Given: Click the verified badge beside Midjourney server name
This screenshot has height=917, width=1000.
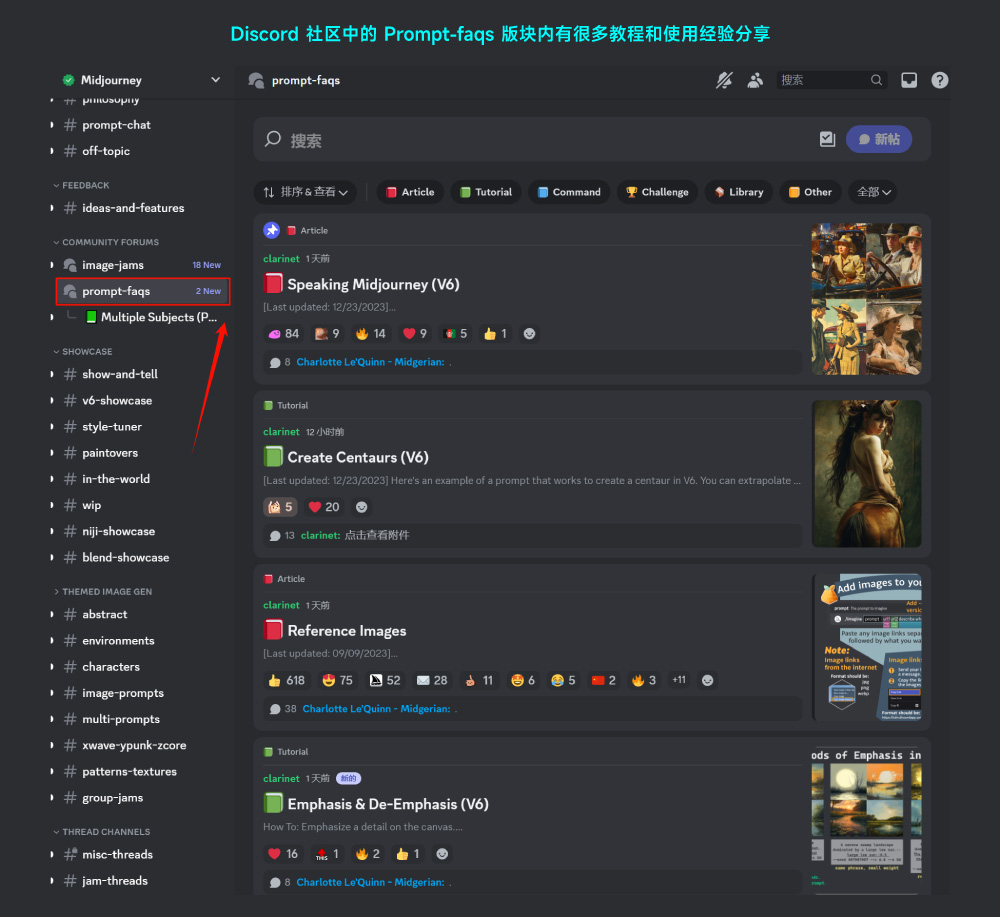Looking at the screenshot, I should click(x=68, y=80).
